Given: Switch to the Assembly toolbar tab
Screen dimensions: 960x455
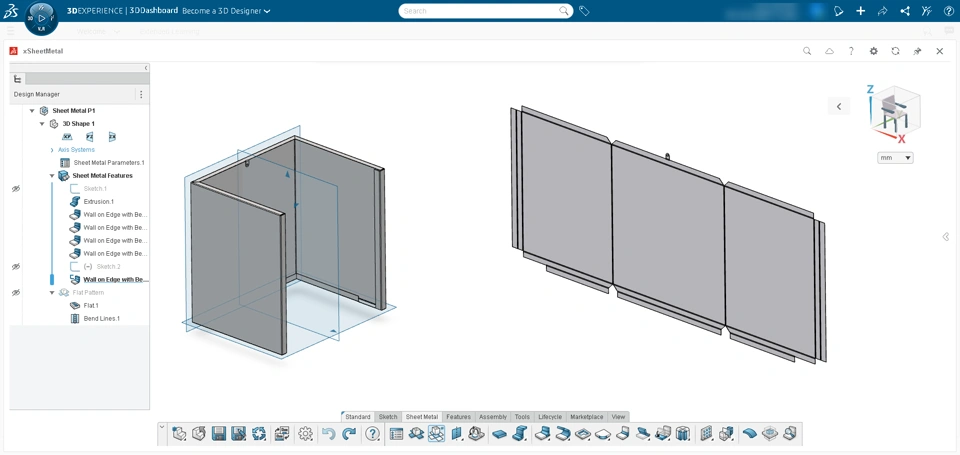Looking at the screenshot, I should tap(493, 416).
